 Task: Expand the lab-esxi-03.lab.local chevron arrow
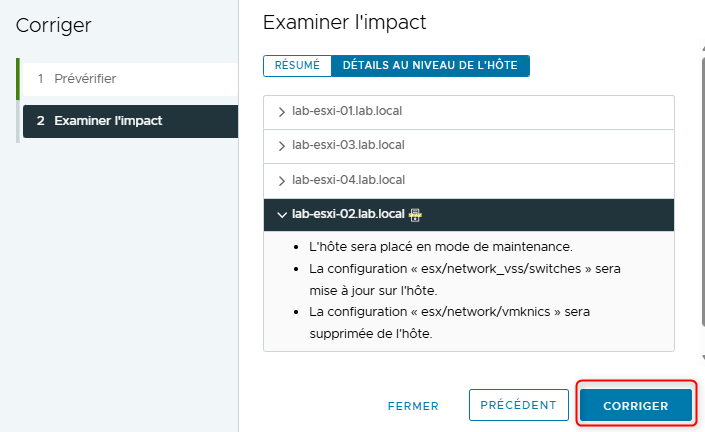tap(282, 146)
